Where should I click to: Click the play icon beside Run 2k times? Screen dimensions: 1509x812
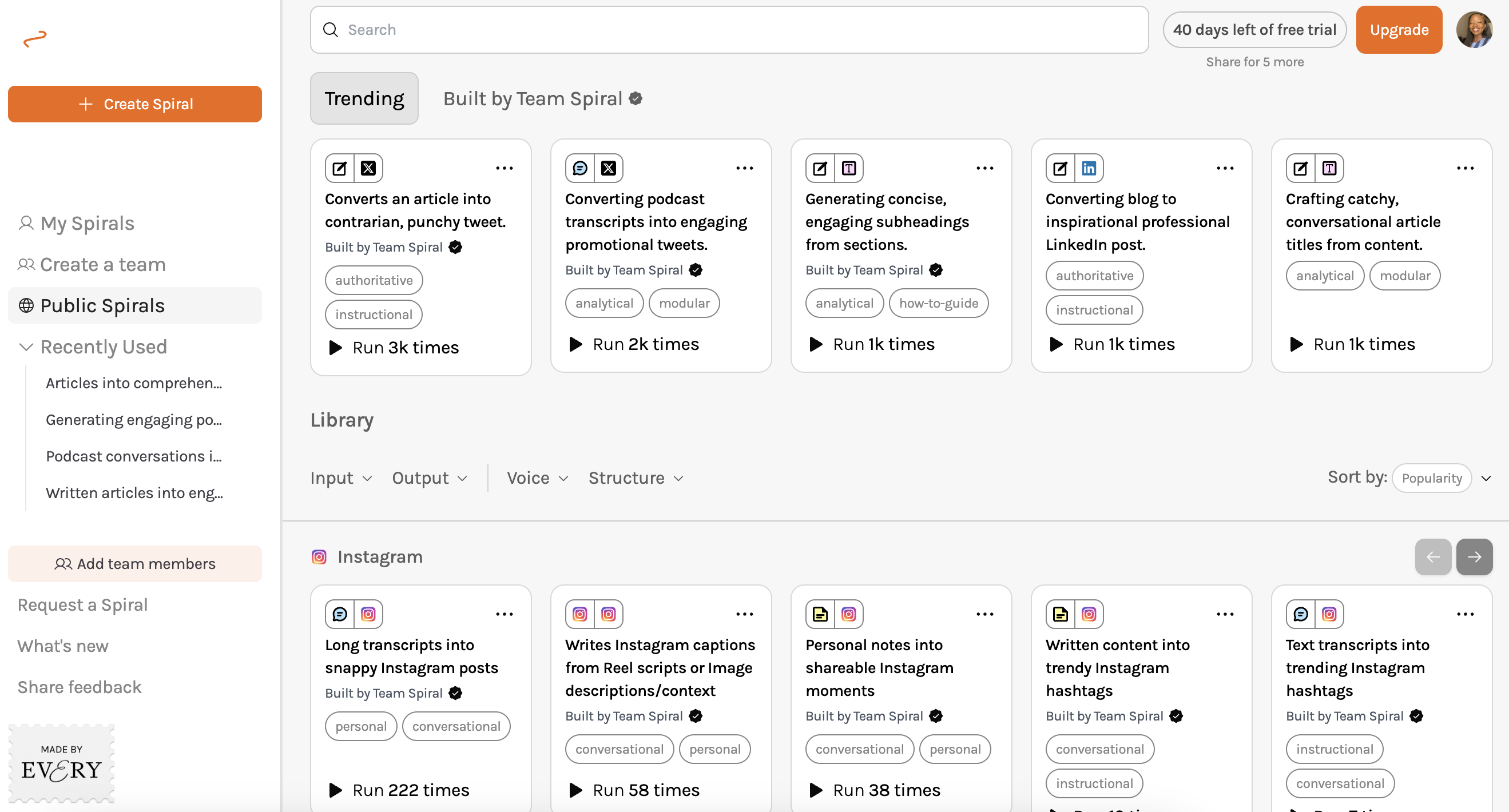point(576,344)
